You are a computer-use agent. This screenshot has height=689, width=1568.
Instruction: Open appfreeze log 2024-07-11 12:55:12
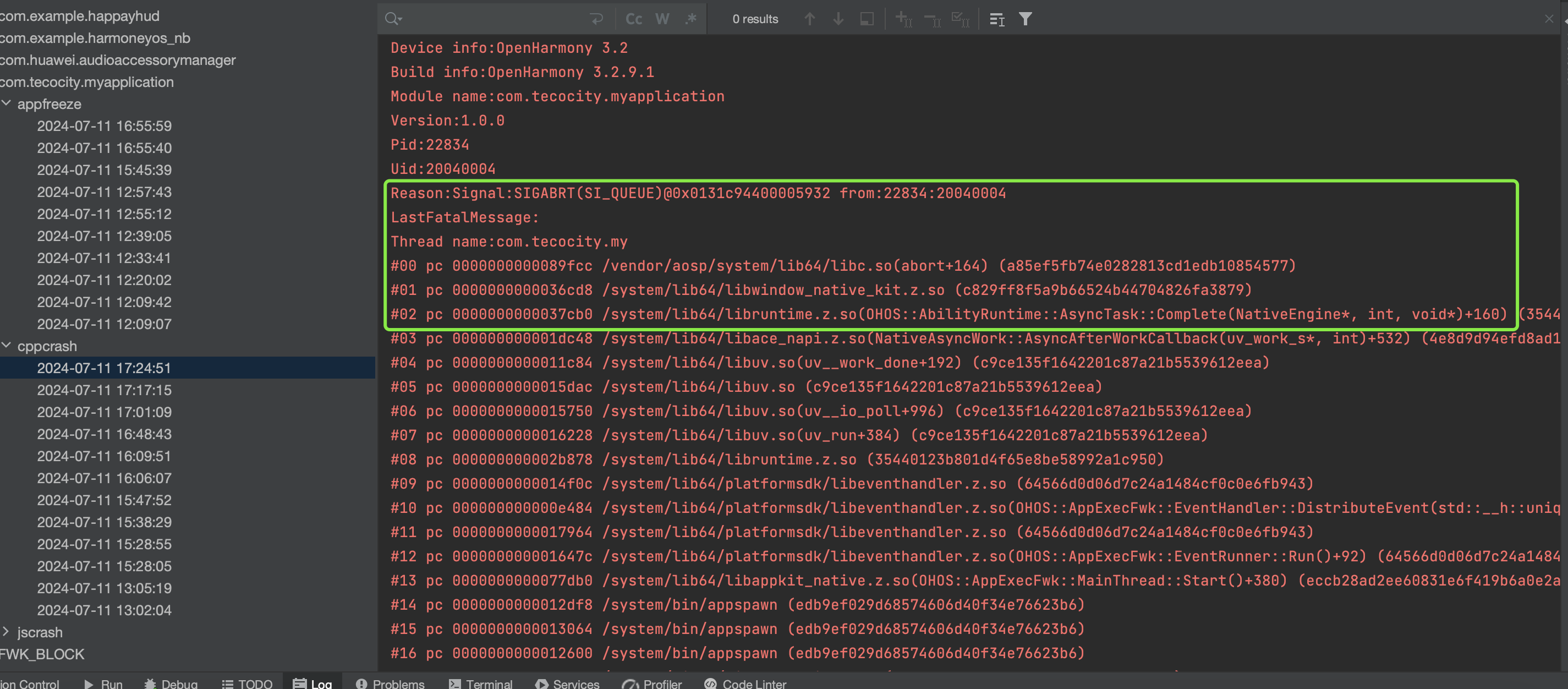click(x=104, y=214)
